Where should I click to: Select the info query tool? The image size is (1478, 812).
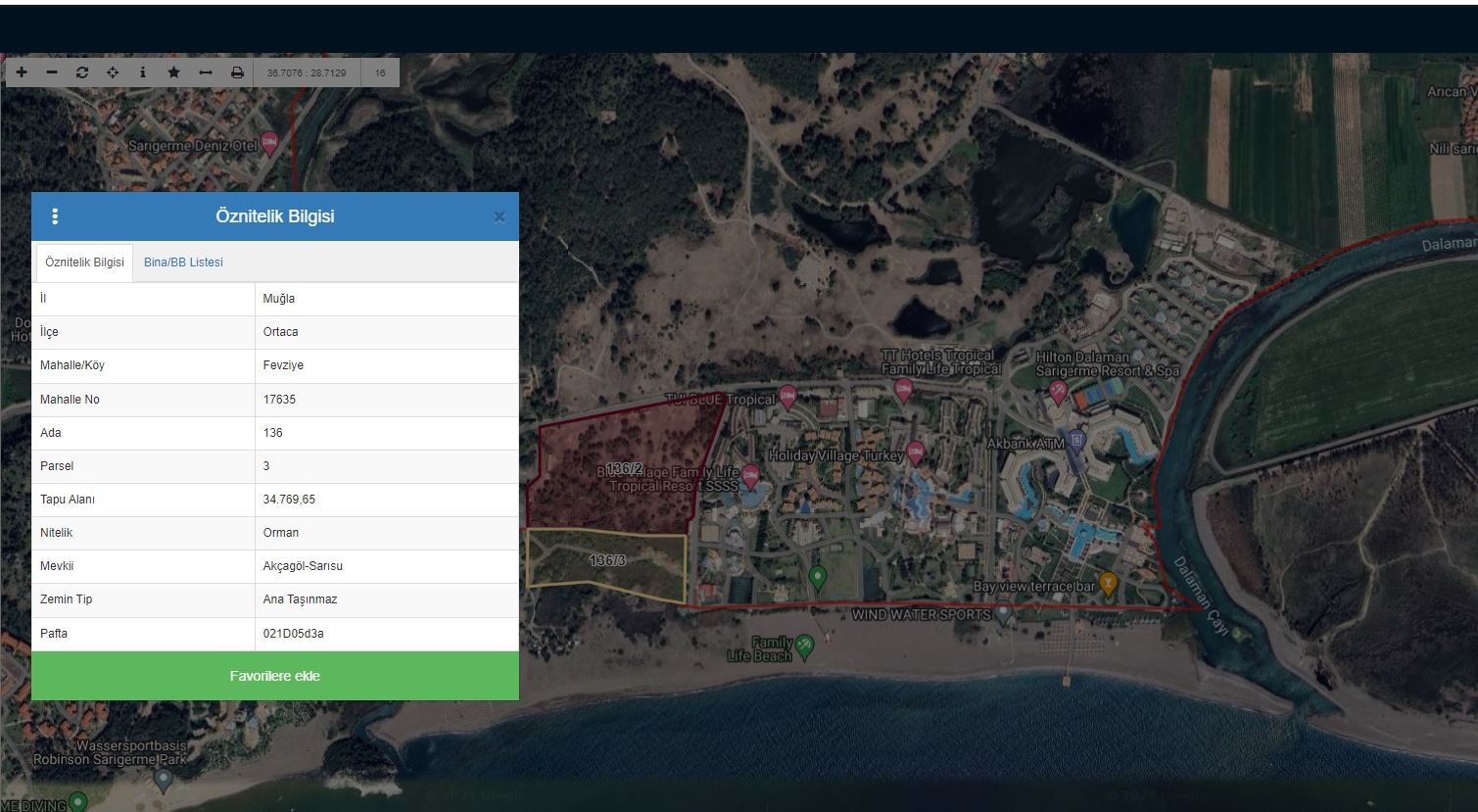[143, 72]
